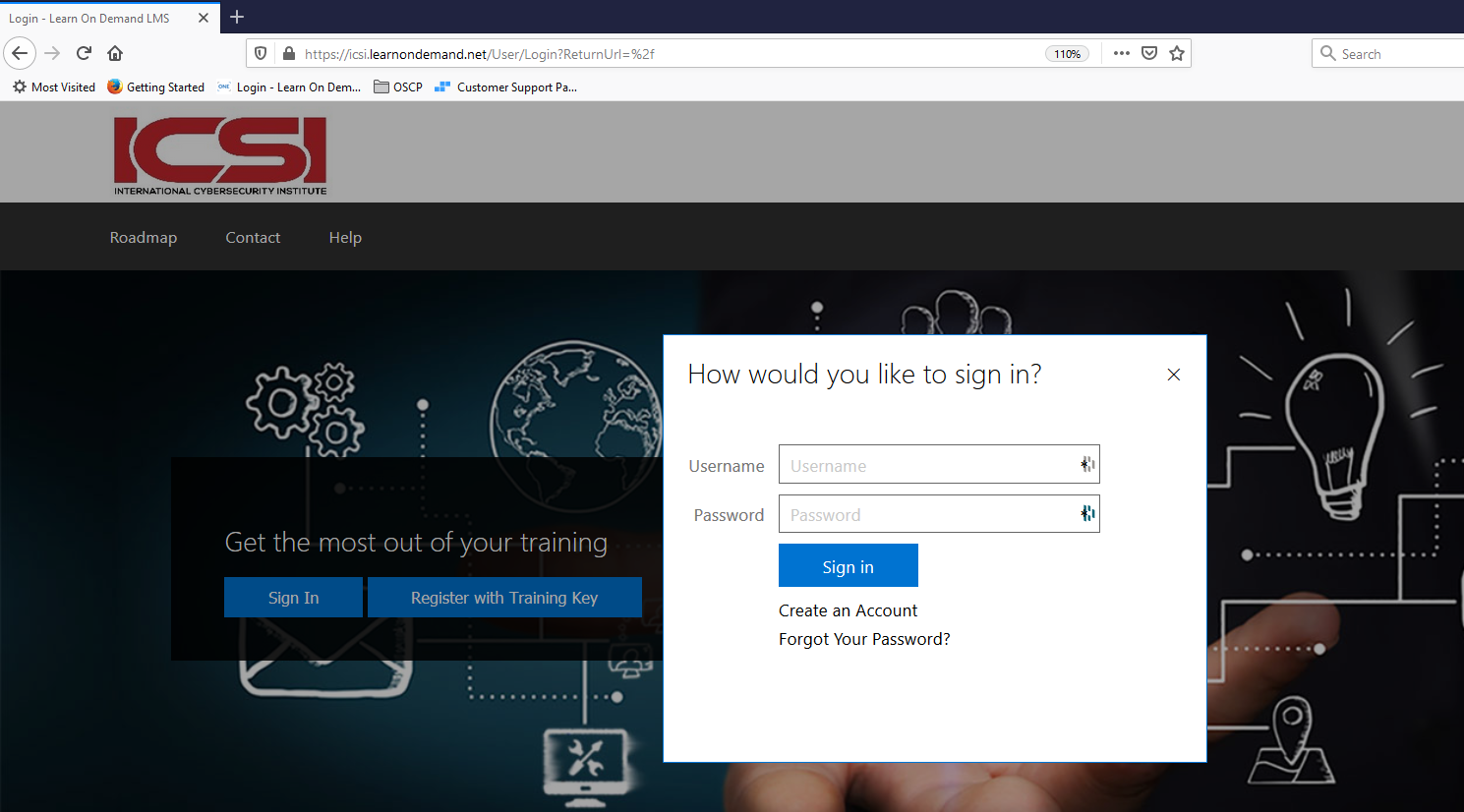The width and height of the screenshot is (1464, 812).
Task: Click the 'Get the most out of your training' text
Action: click(x=416, y=542)
